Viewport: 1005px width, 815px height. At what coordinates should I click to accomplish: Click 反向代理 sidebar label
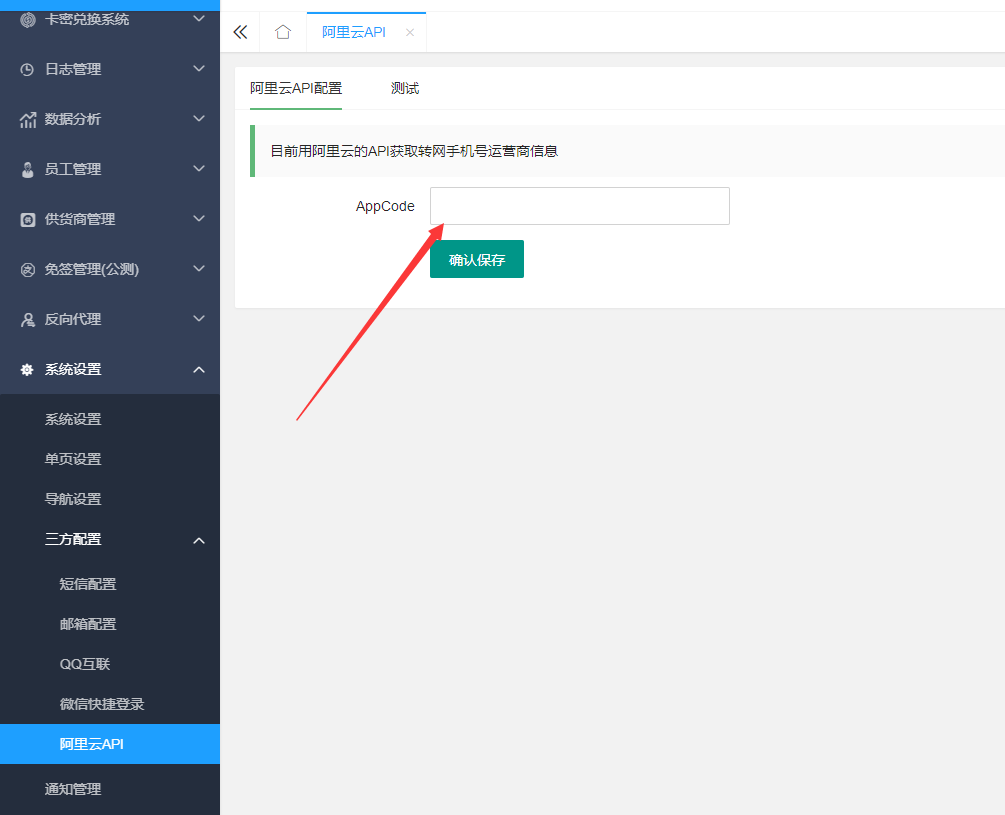[73, 319]
